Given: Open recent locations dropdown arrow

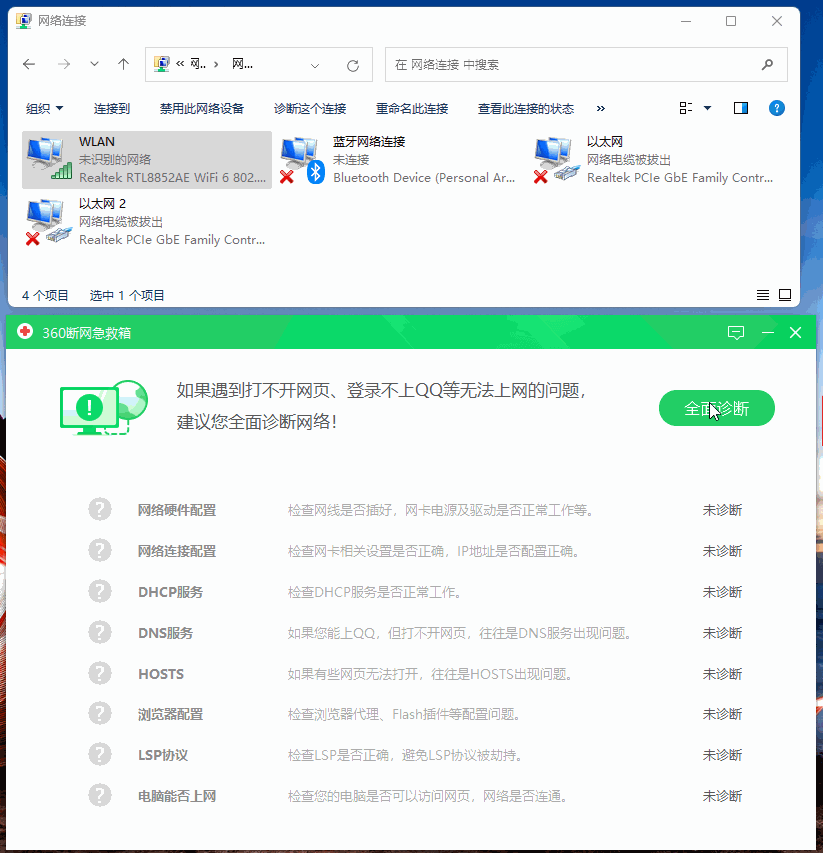Looking at the screenshot, I should pyautogui.click(x=94, y=64).
